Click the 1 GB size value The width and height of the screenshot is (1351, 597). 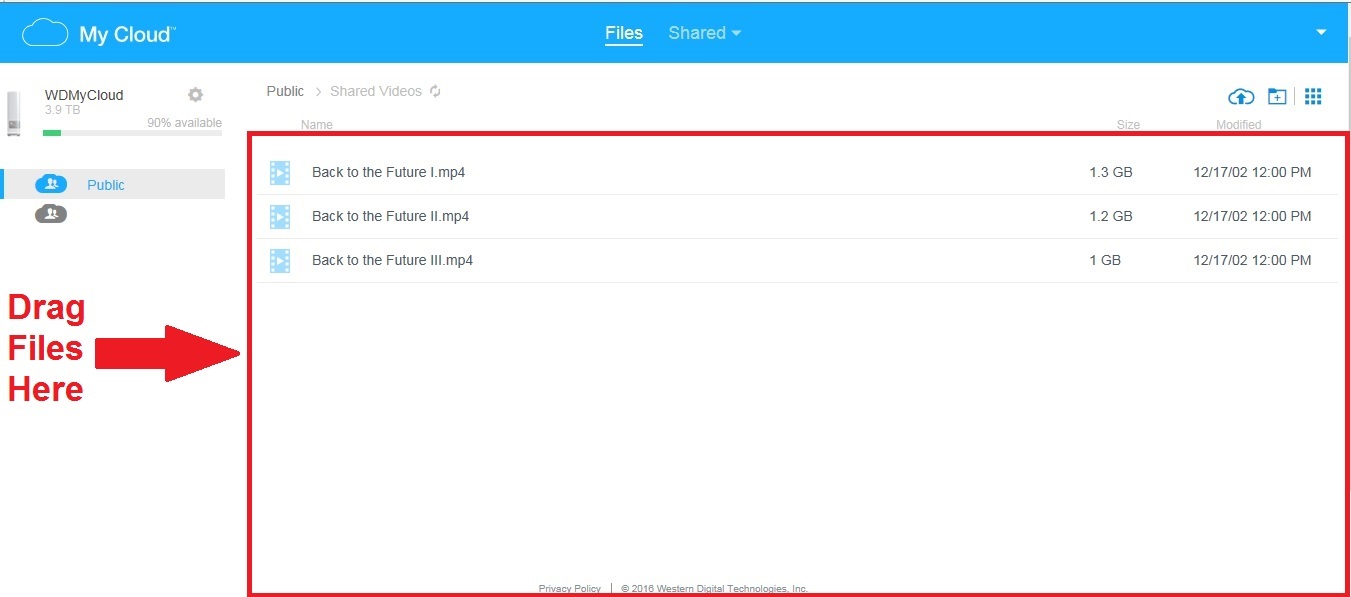pos(1105,260)
